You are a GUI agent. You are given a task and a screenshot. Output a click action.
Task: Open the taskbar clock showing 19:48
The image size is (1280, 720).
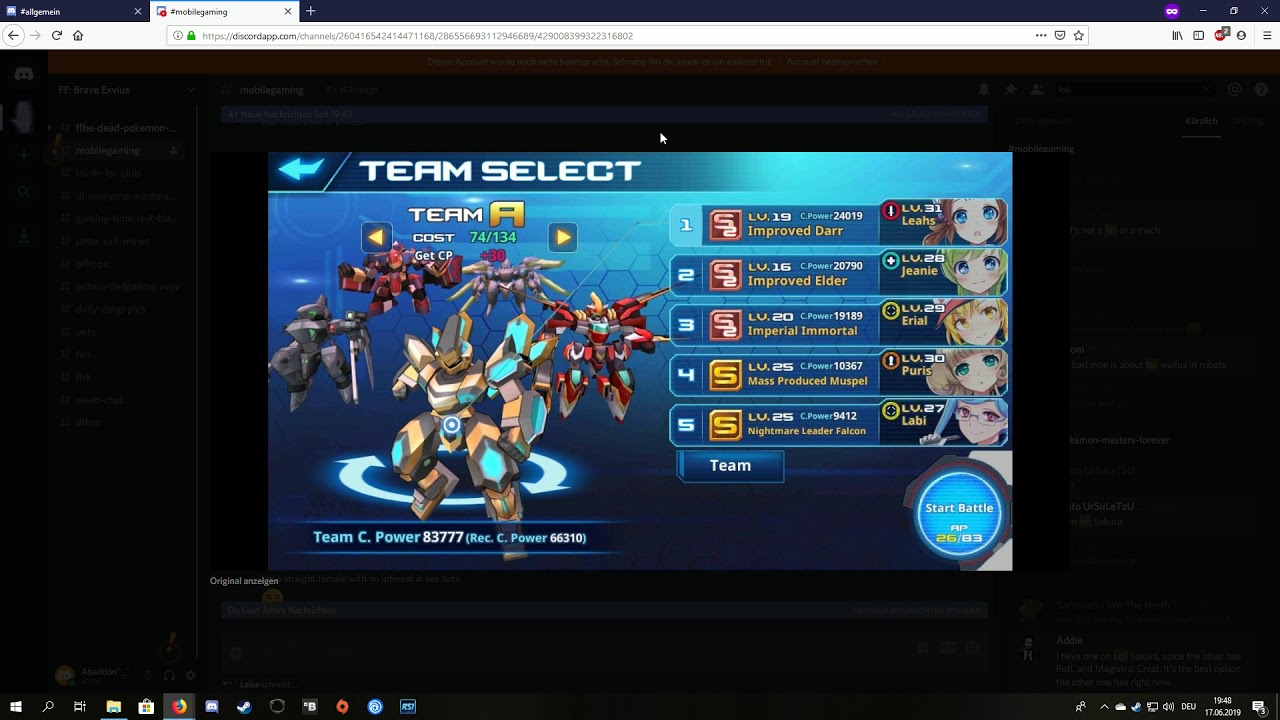click(1222, 707)
